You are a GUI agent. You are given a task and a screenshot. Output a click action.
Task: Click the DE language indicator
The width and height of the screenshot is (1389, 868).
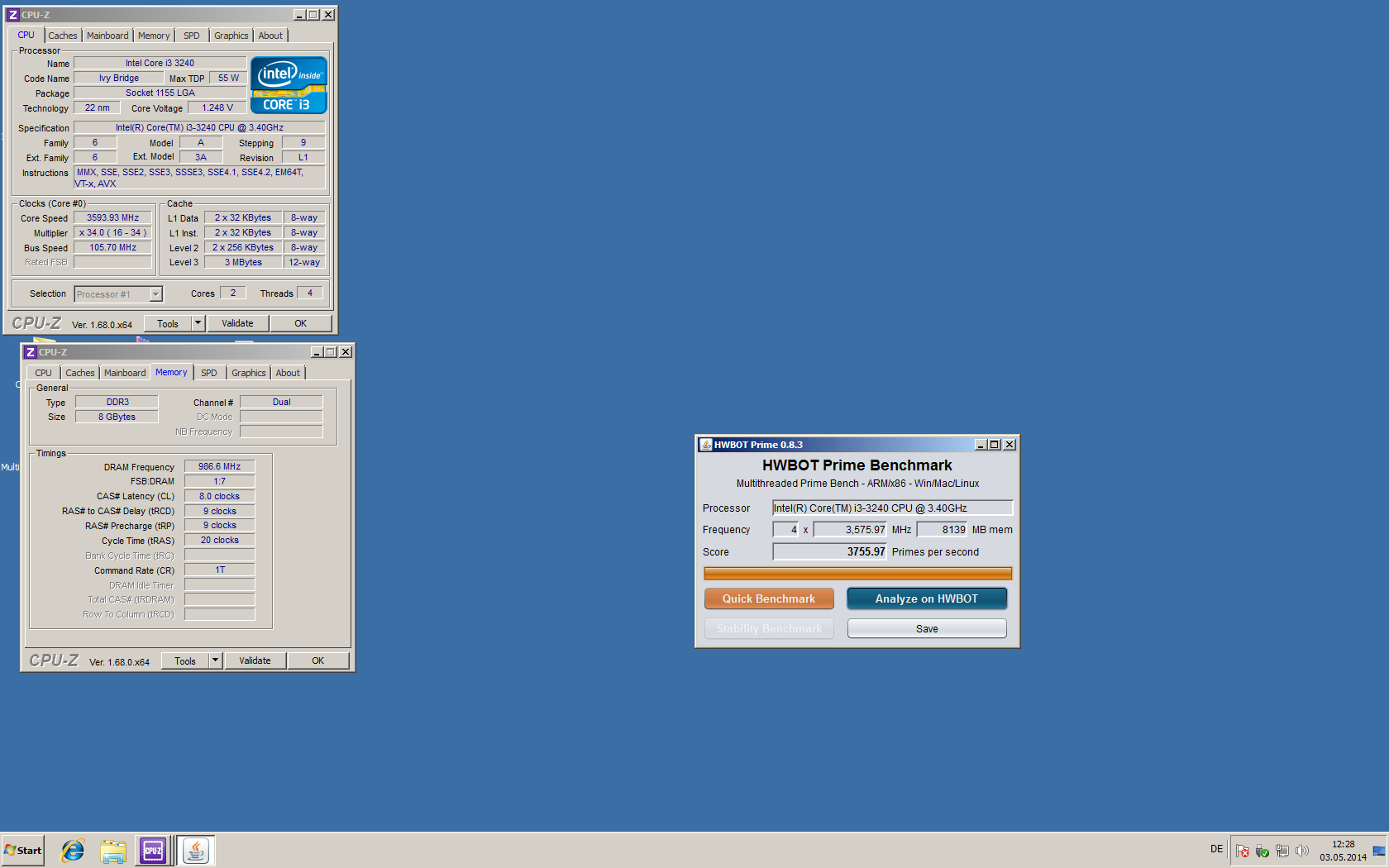click(x=1216, y=849)
